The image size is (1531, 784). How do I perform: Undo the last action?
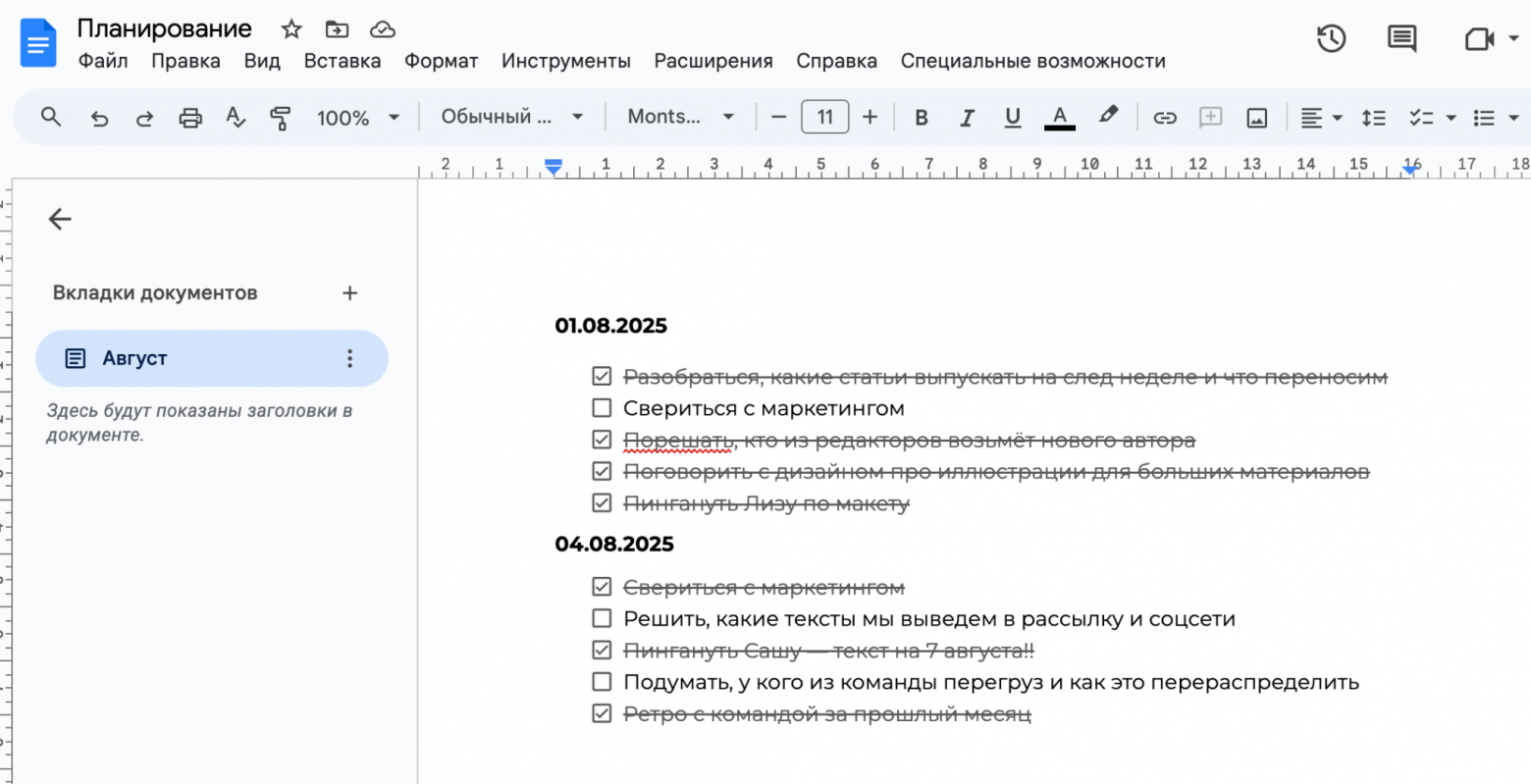(98, 117)
